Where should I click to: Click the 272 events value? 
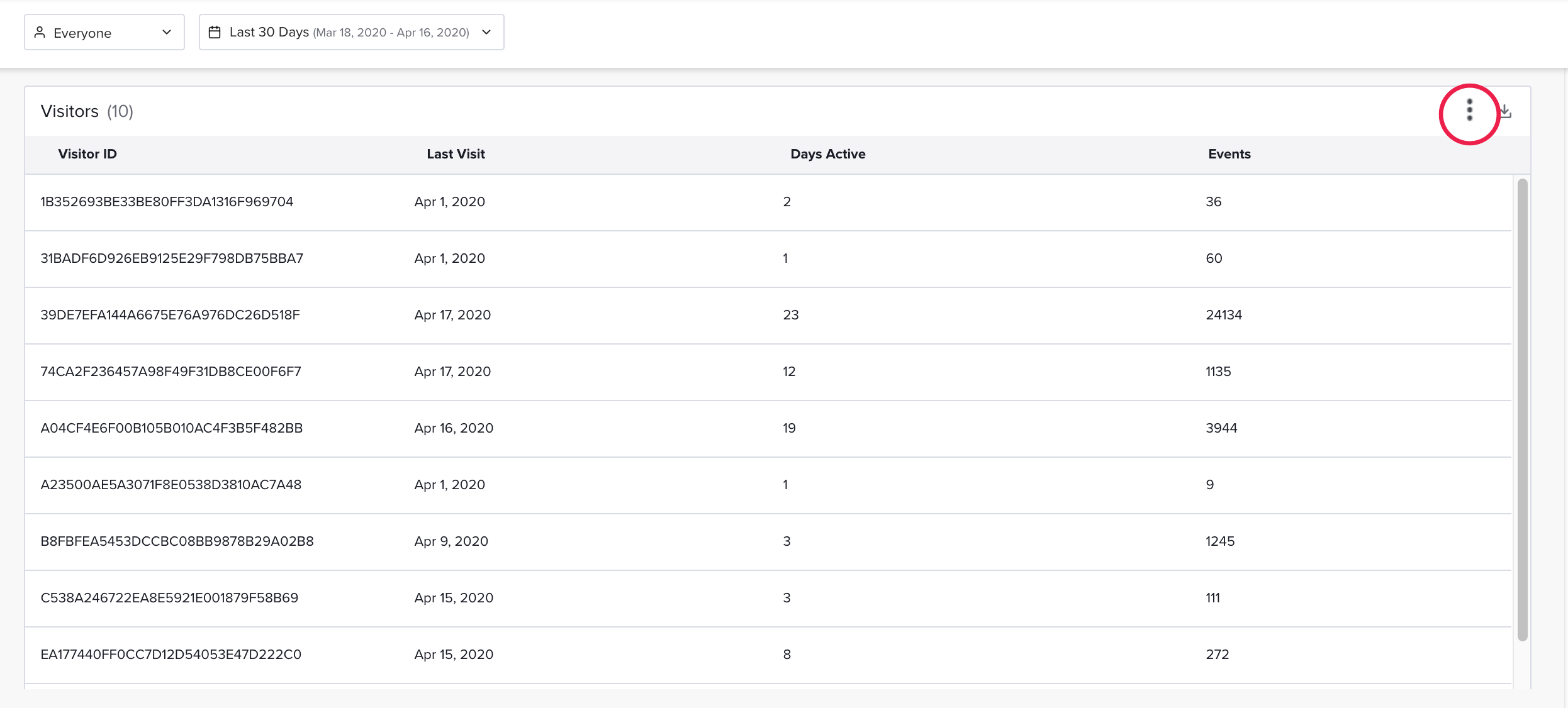[x=1218, y=655]
